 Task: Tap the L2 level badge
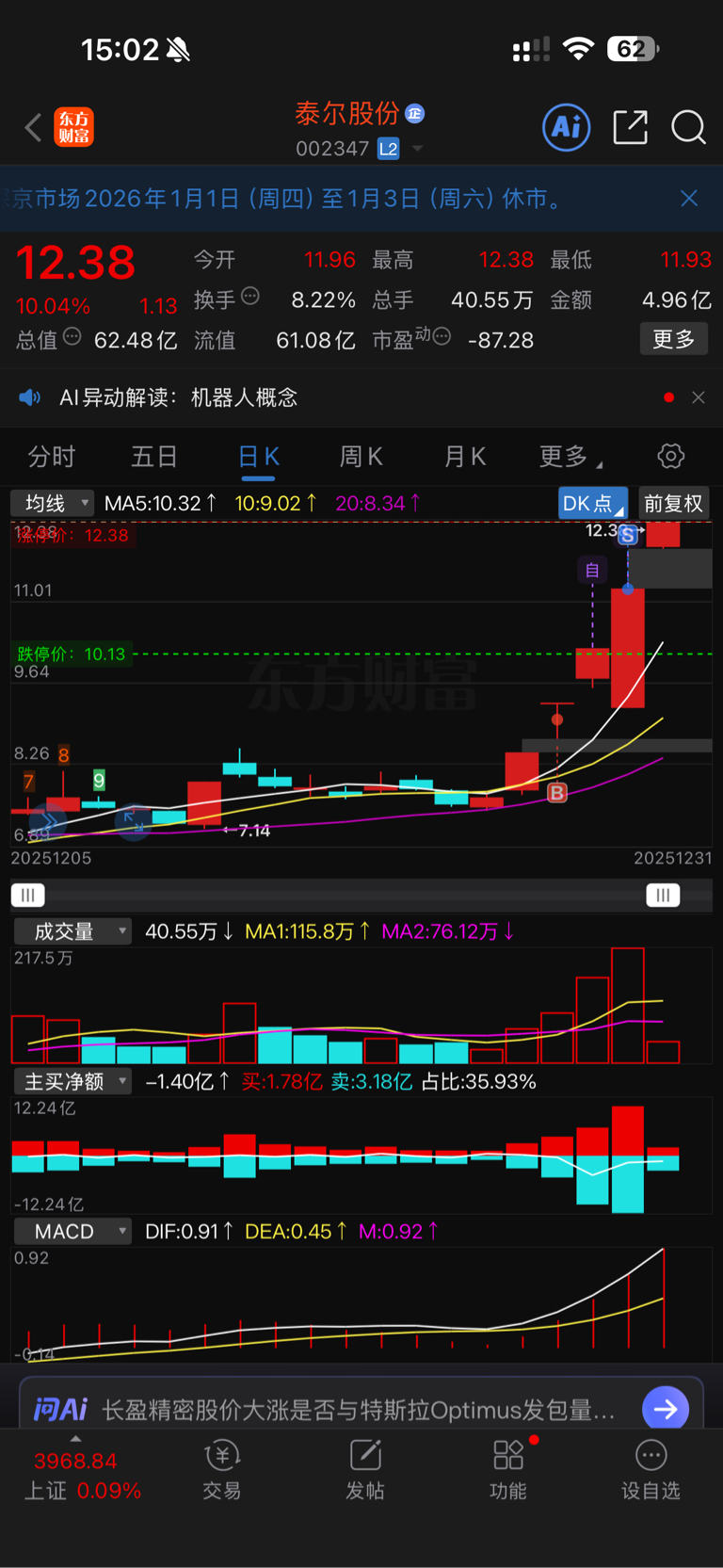pyautogui.click(x=388, y=149)
